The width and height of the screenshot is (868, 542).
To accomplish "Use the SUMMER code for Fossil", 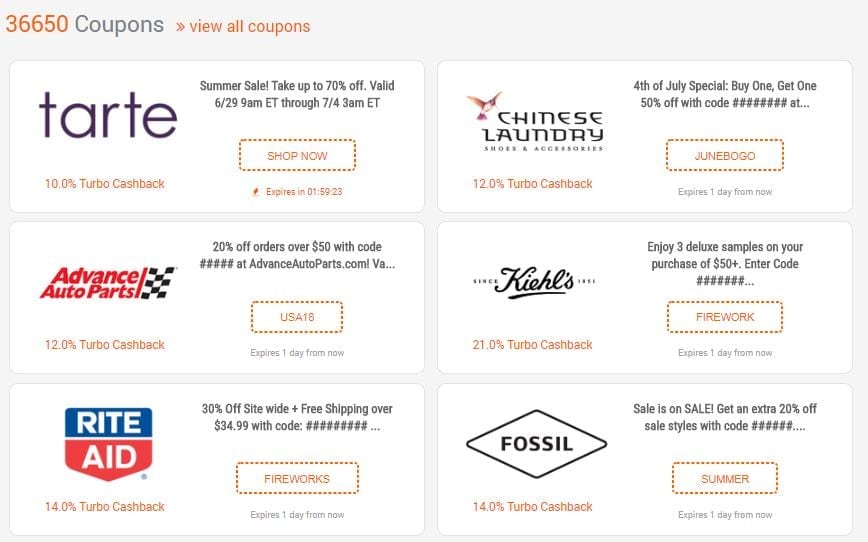I will coord(725,478).
